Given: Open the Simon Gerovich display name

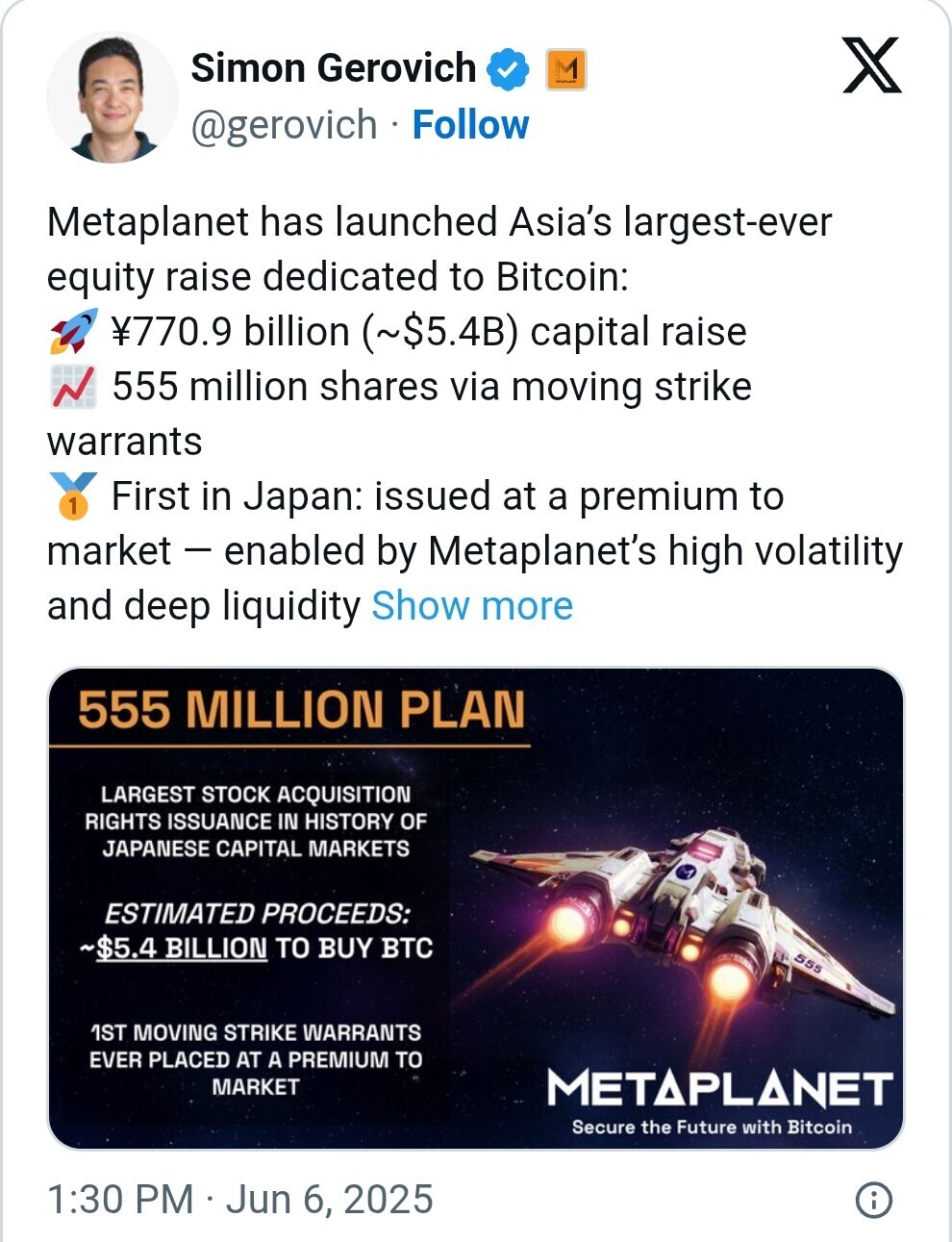Looking at the screenshot, I should pyautogui.click(x=333, y=68).
